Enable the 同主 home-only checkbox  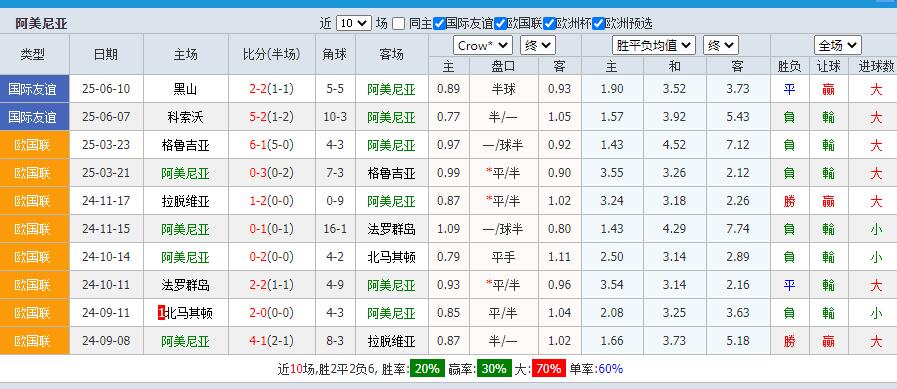(x=398, y=23)
